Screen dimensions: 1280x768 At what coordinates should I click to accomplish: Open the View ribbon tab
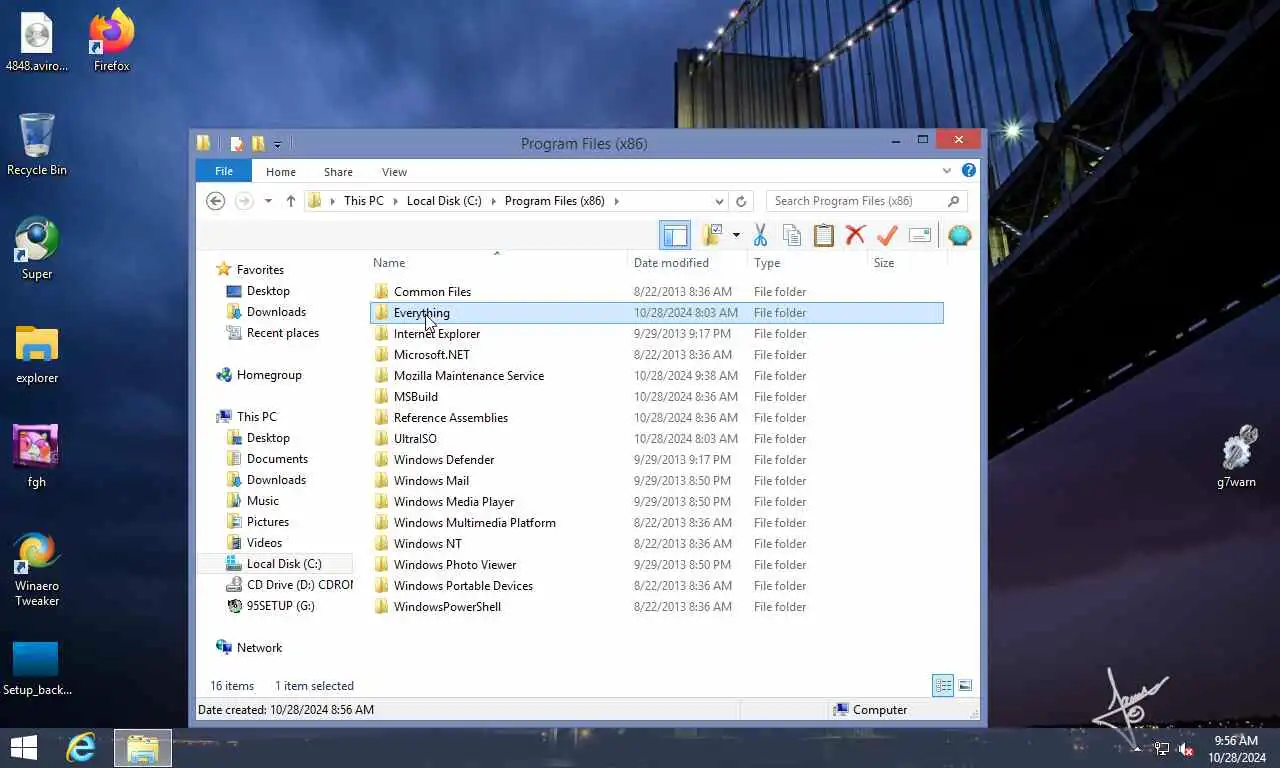394,172
